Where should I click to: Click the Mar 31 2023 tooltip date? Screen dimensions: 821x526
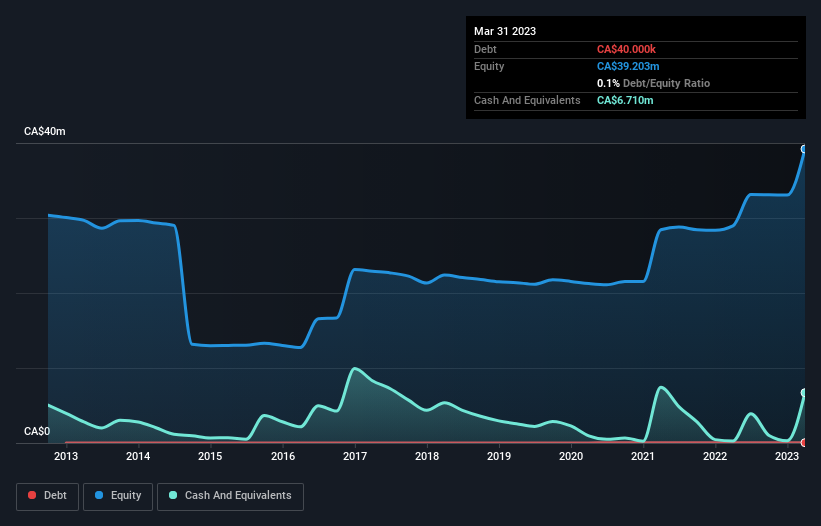click(505, 31)
